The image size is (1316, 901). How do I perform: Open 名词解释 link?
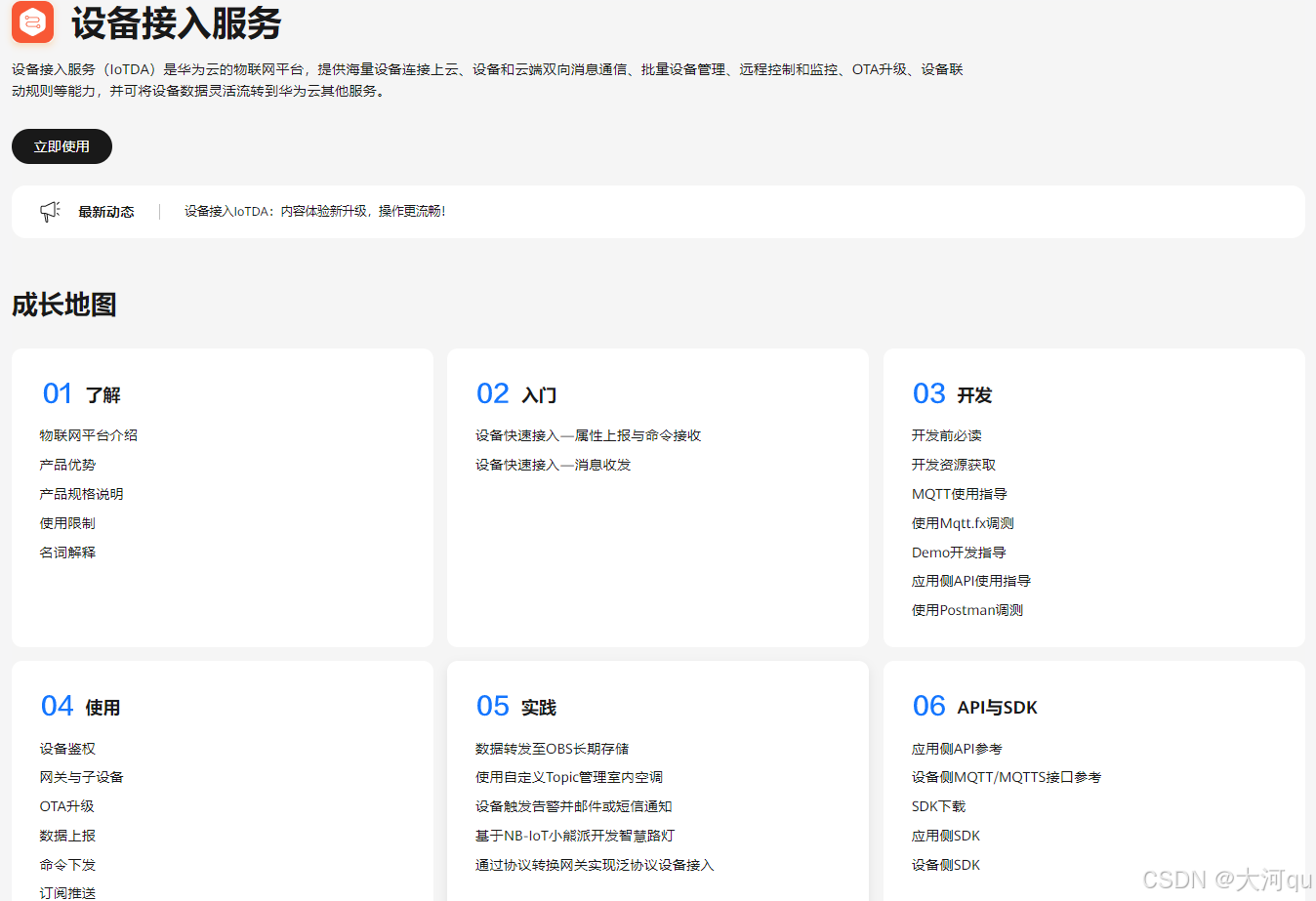click(67, 553)
